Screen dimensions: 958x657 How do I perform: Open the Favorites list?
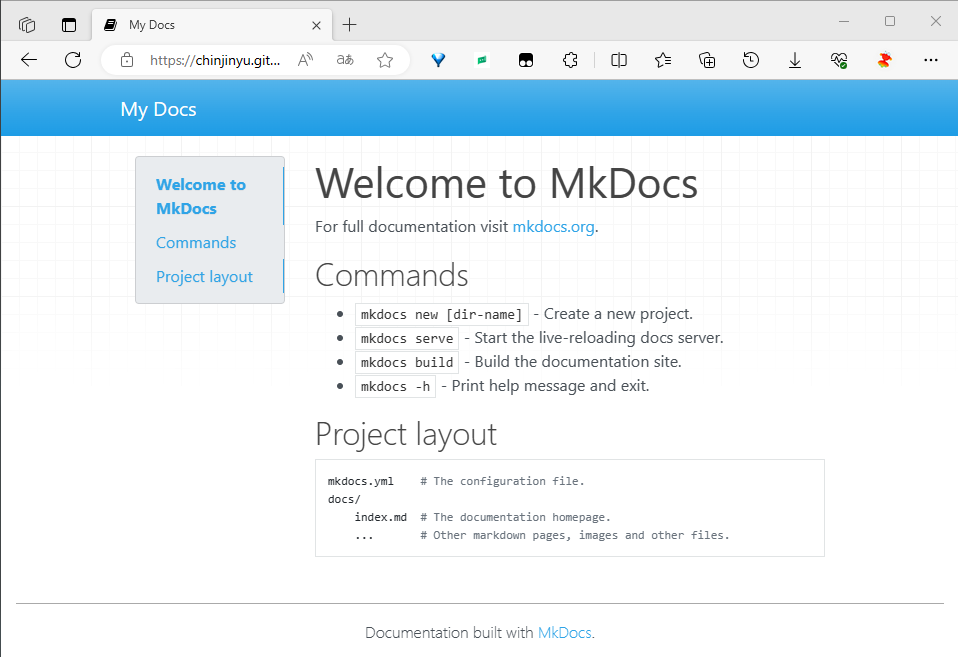pyautogui.click(x=663, y=60)
